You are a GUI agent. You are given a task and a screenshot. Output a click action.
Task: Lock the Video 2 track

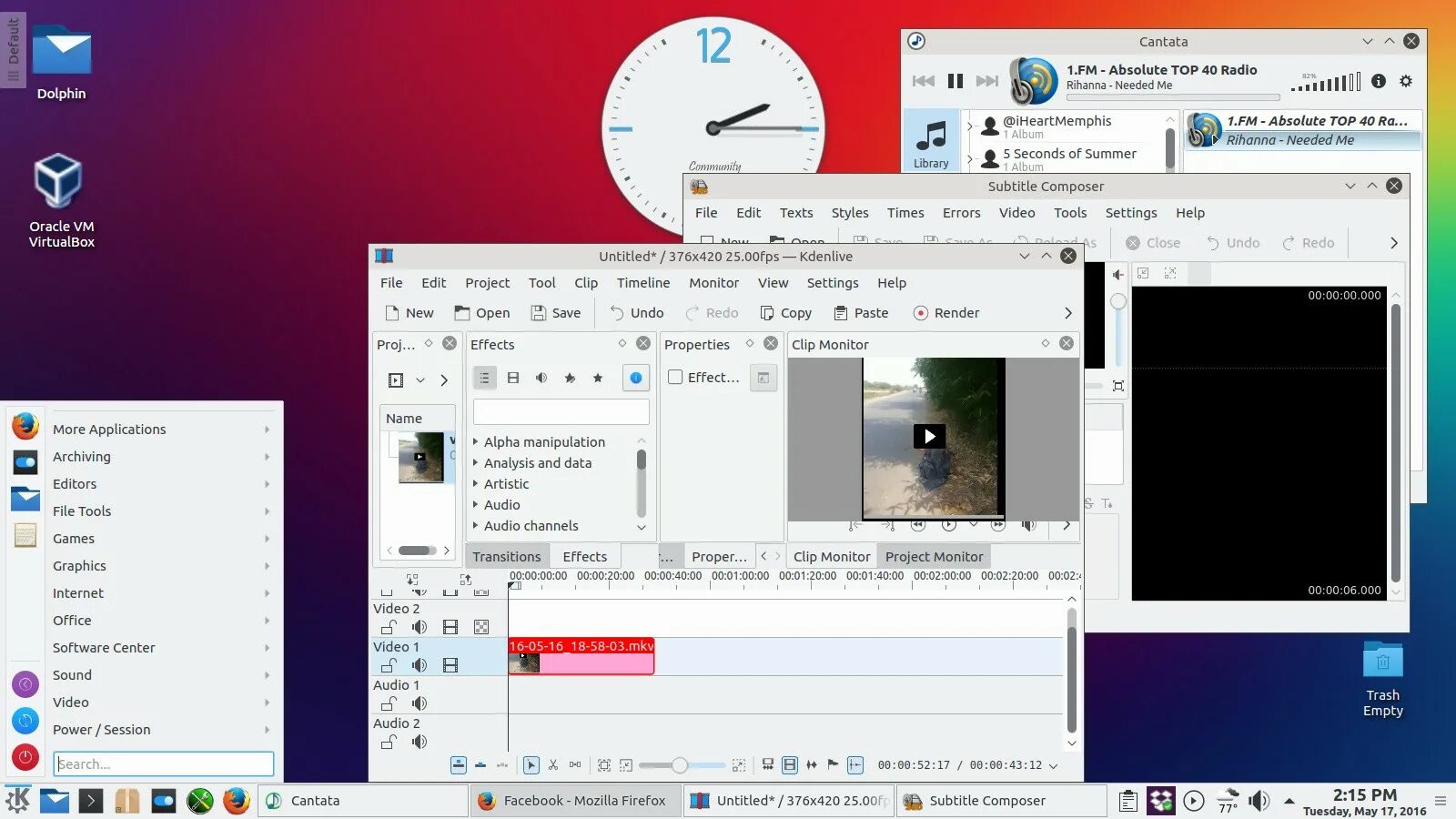pyautogui.click(x=389, y=626)
